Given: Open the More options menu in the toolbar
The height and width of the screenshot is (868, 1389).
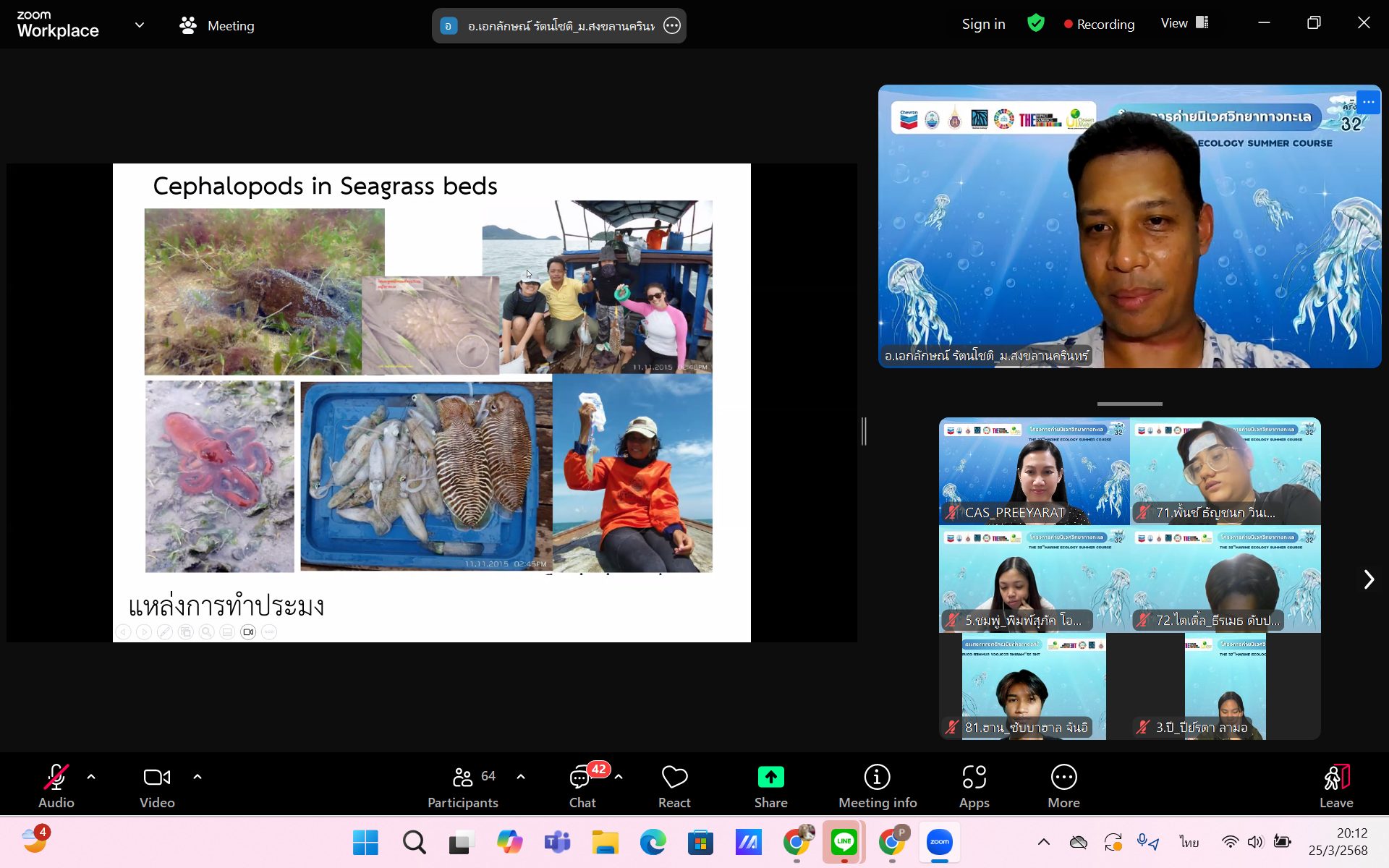Looking at the screenshot, I should click(x=1063, y=786).
